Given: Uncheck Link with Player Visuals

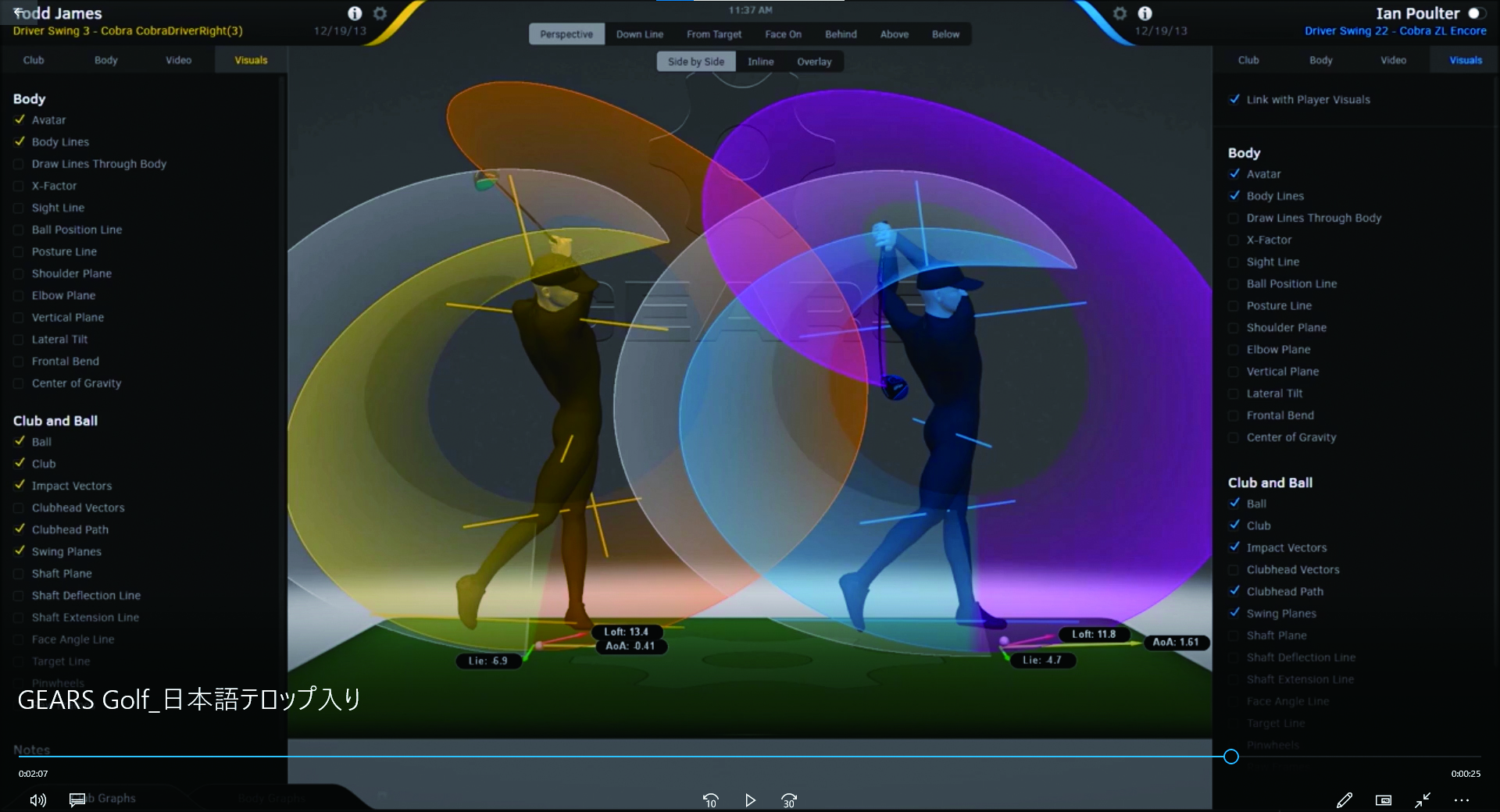Looking at the screenshot, I should 1234,99.
